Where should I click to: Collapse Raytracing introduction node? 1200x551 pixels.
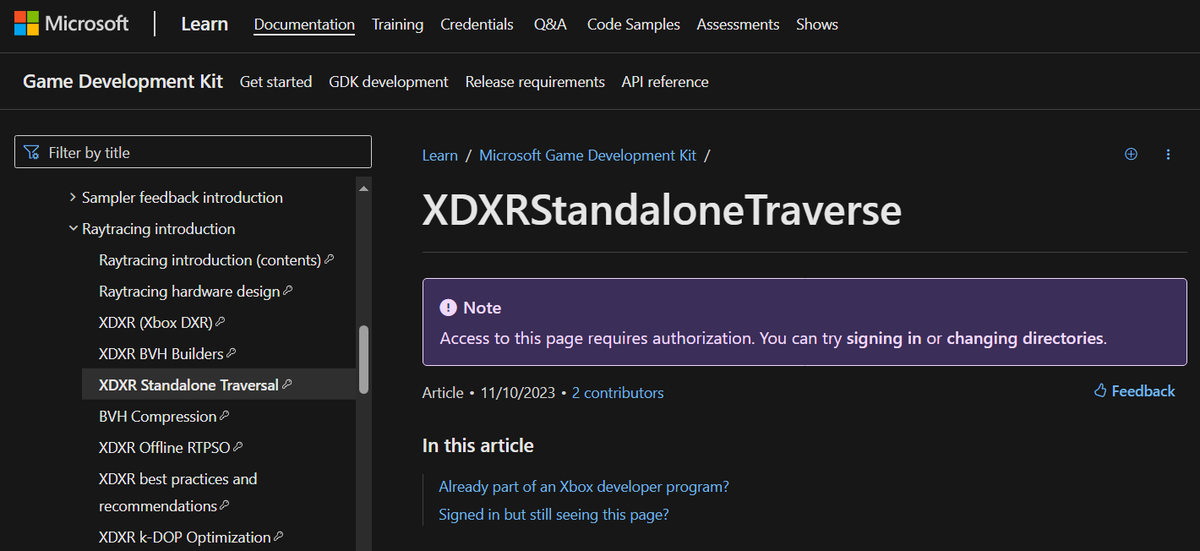tap(73, 229)
